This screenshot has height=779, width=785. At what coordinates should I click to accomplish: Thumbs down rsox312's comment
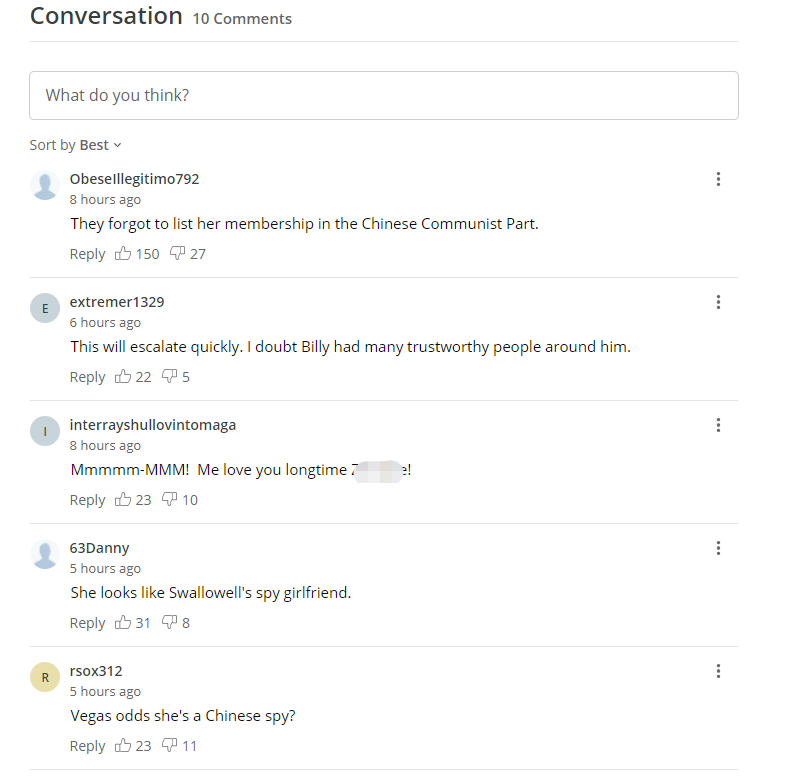click(x=169, y=745)
